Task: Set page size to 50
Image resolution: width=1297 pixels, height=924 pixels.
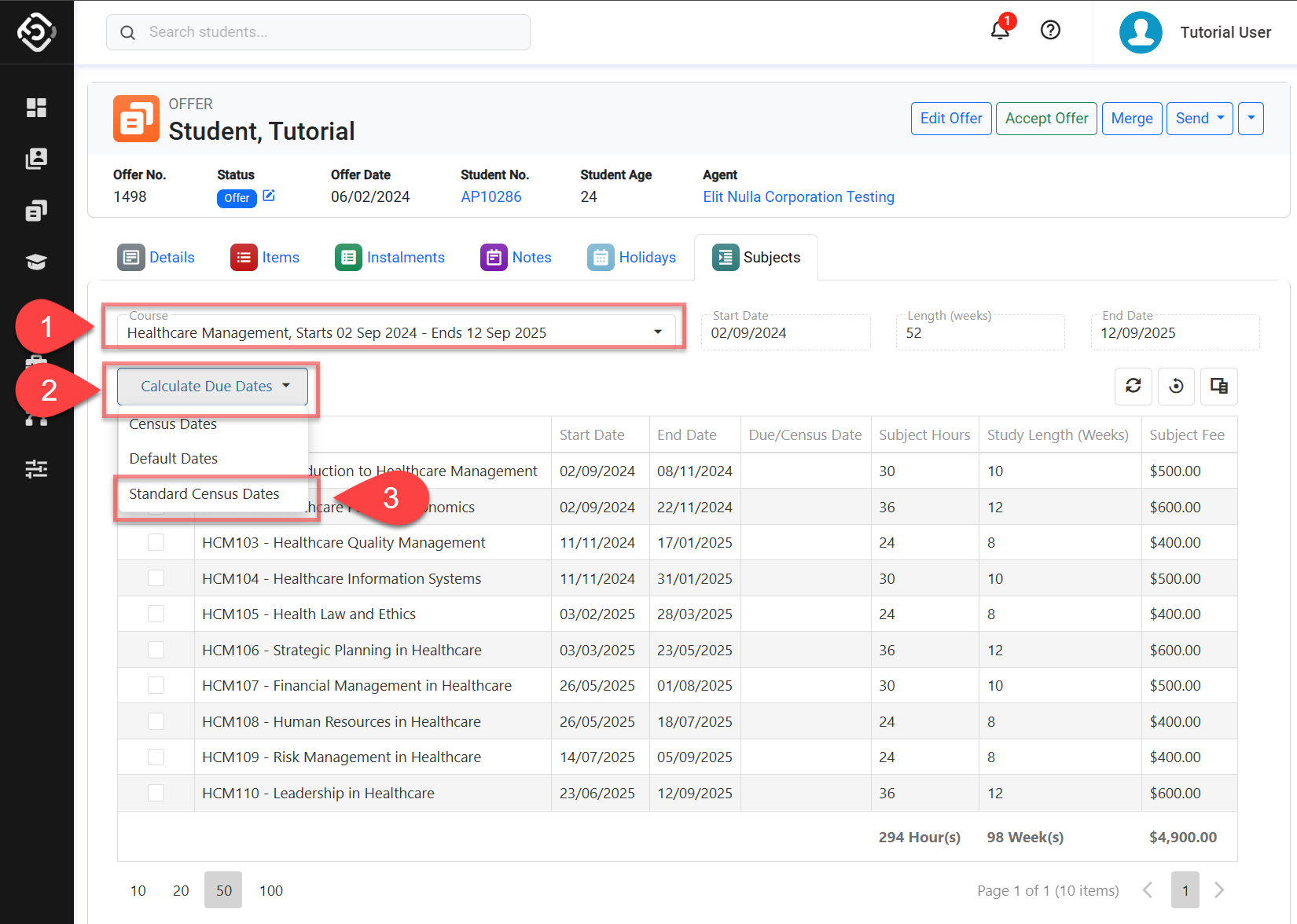Action: coord(224,890)
